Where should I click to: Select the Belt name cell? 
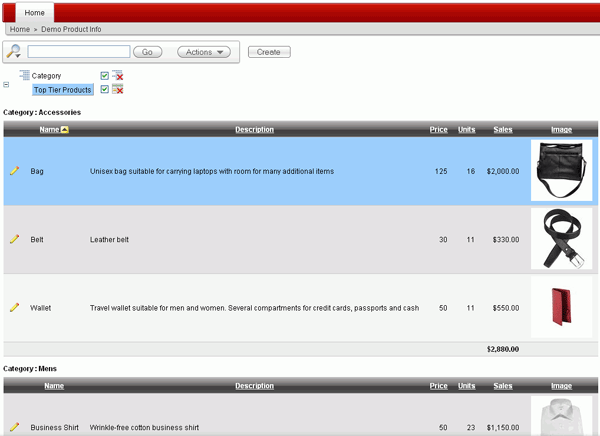tap(37, 240)
